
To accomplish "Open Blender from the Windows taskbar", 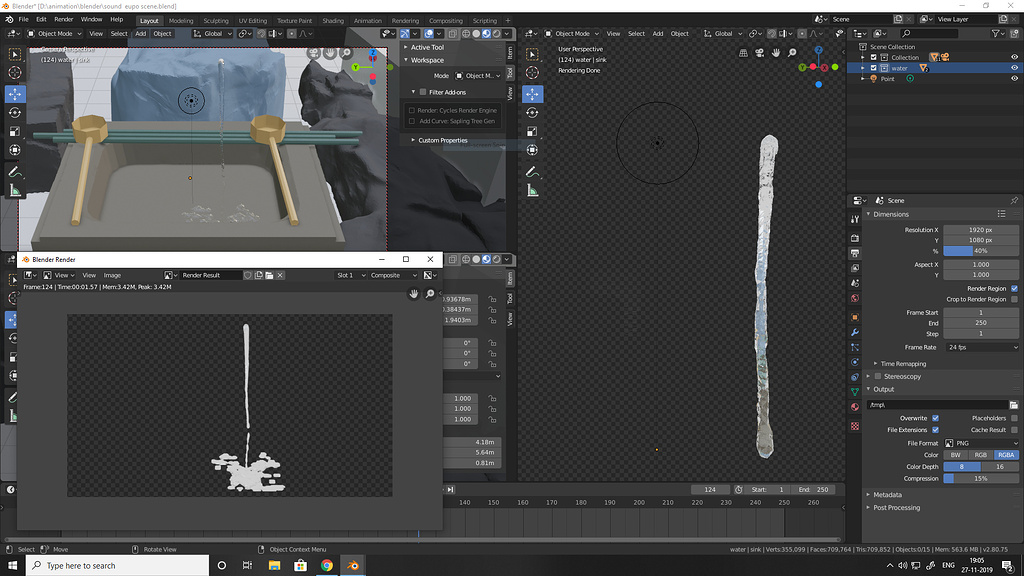I will point(353,566).
